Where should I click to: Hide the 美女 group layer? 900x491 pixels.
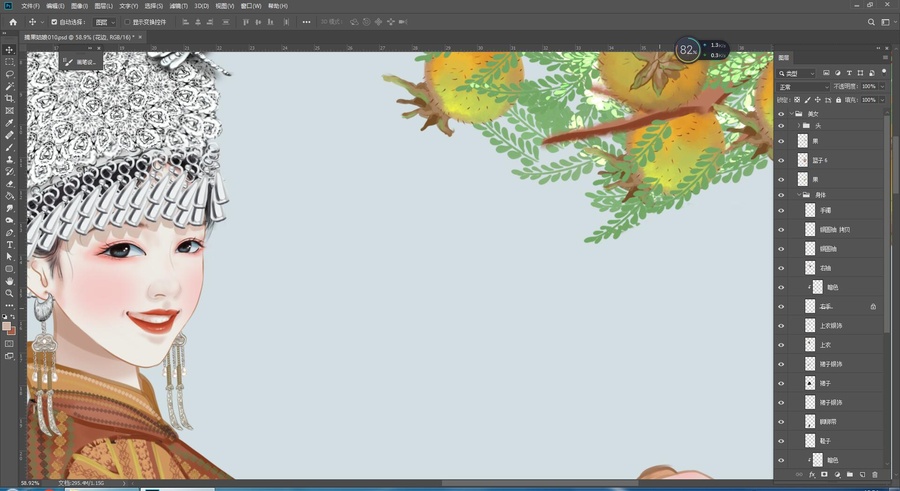tap(781, 114)
